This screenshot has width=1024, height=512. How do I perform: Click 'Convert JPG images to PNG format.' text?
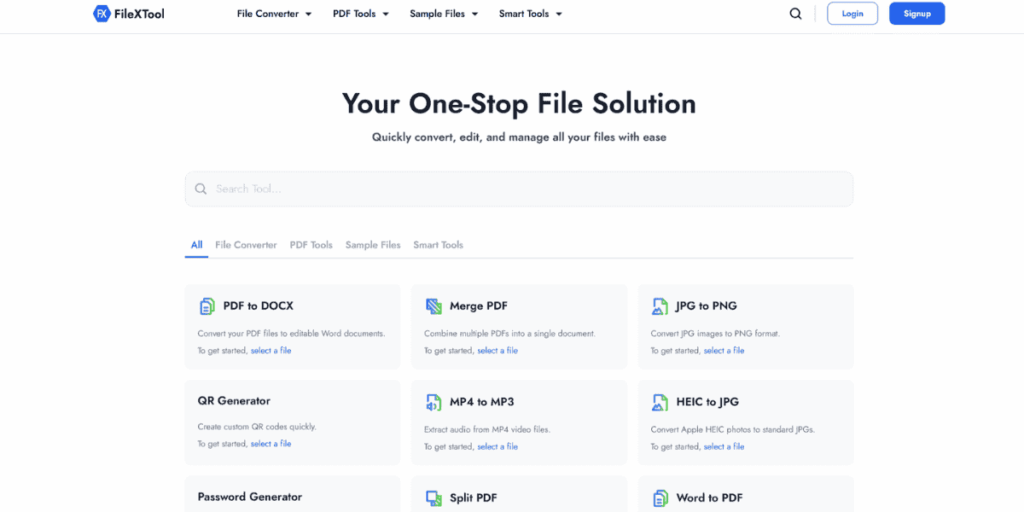716,334
